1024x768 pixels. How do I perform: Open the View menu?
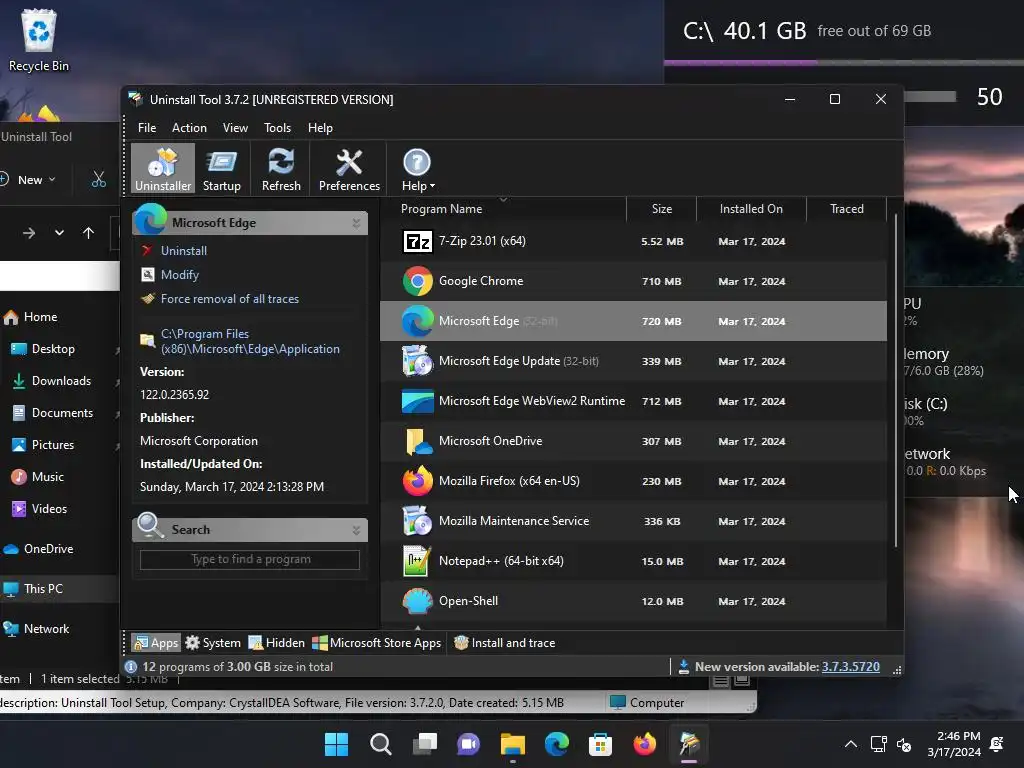pyautogui.click(x=235, y=128)
